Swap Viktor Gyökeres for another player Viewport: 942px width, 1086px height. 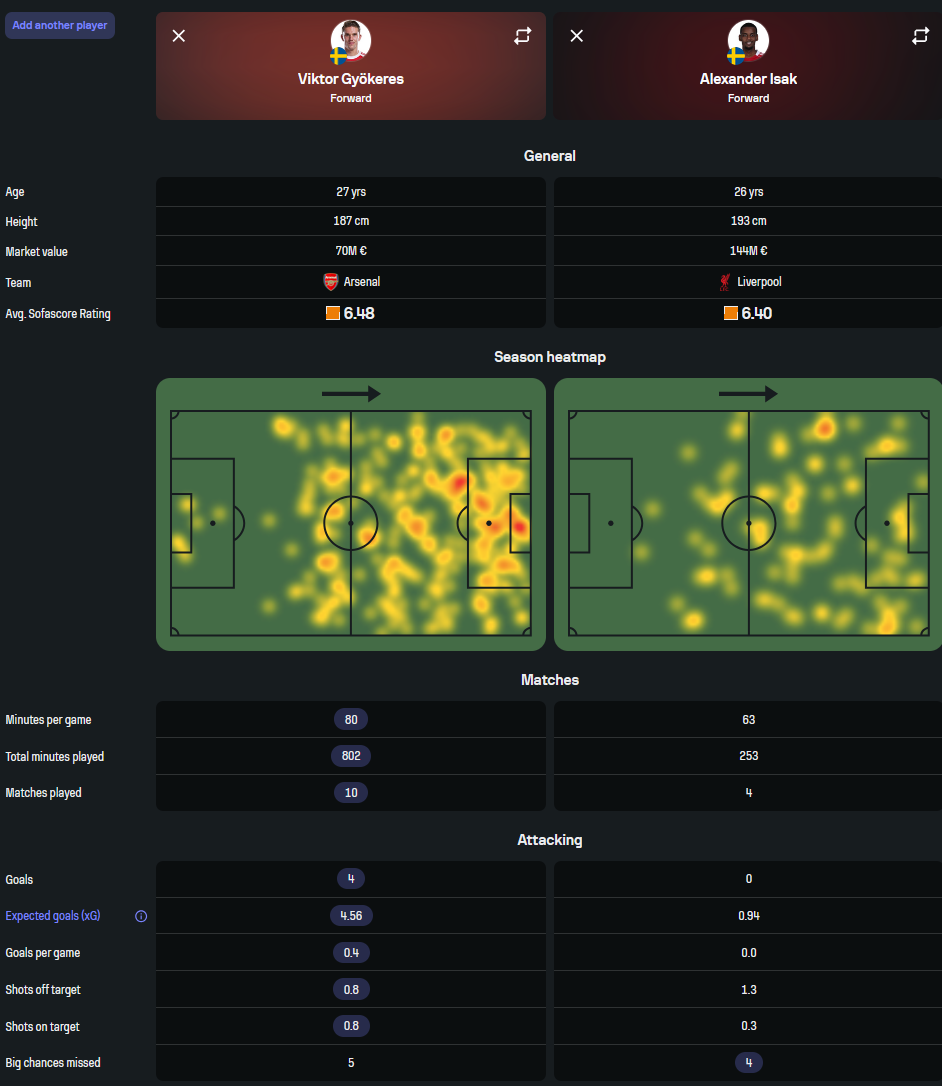click(522, 36)
